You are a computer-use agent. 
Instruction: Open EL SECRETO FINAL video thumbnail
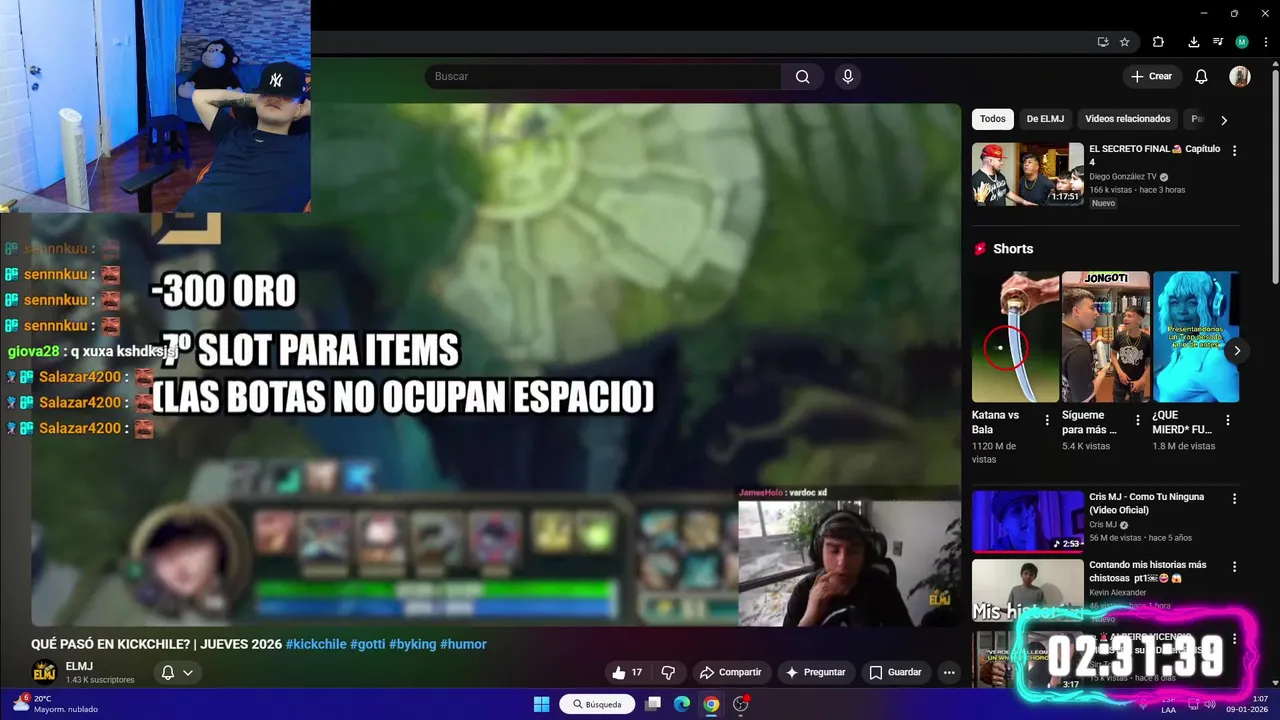1028,174
